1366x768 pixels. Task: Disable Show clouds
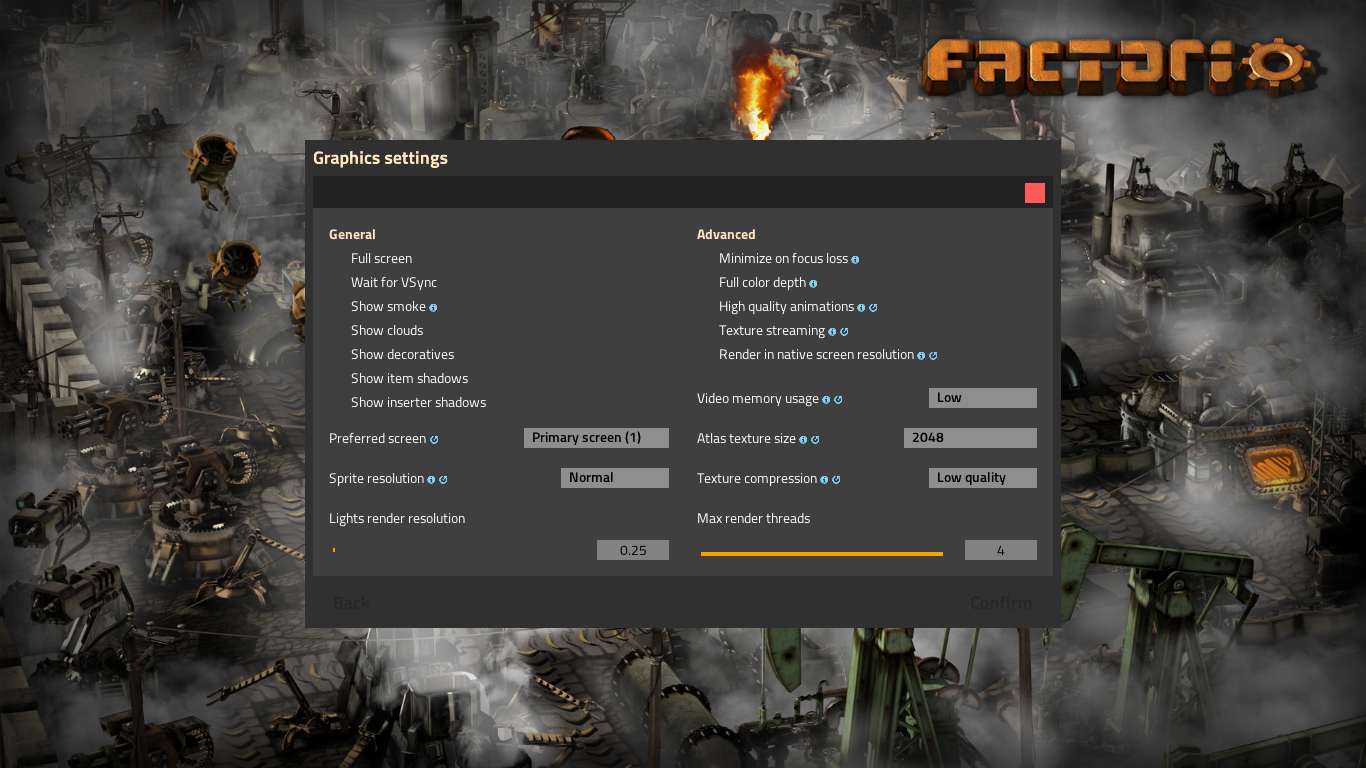coord(387,330)
